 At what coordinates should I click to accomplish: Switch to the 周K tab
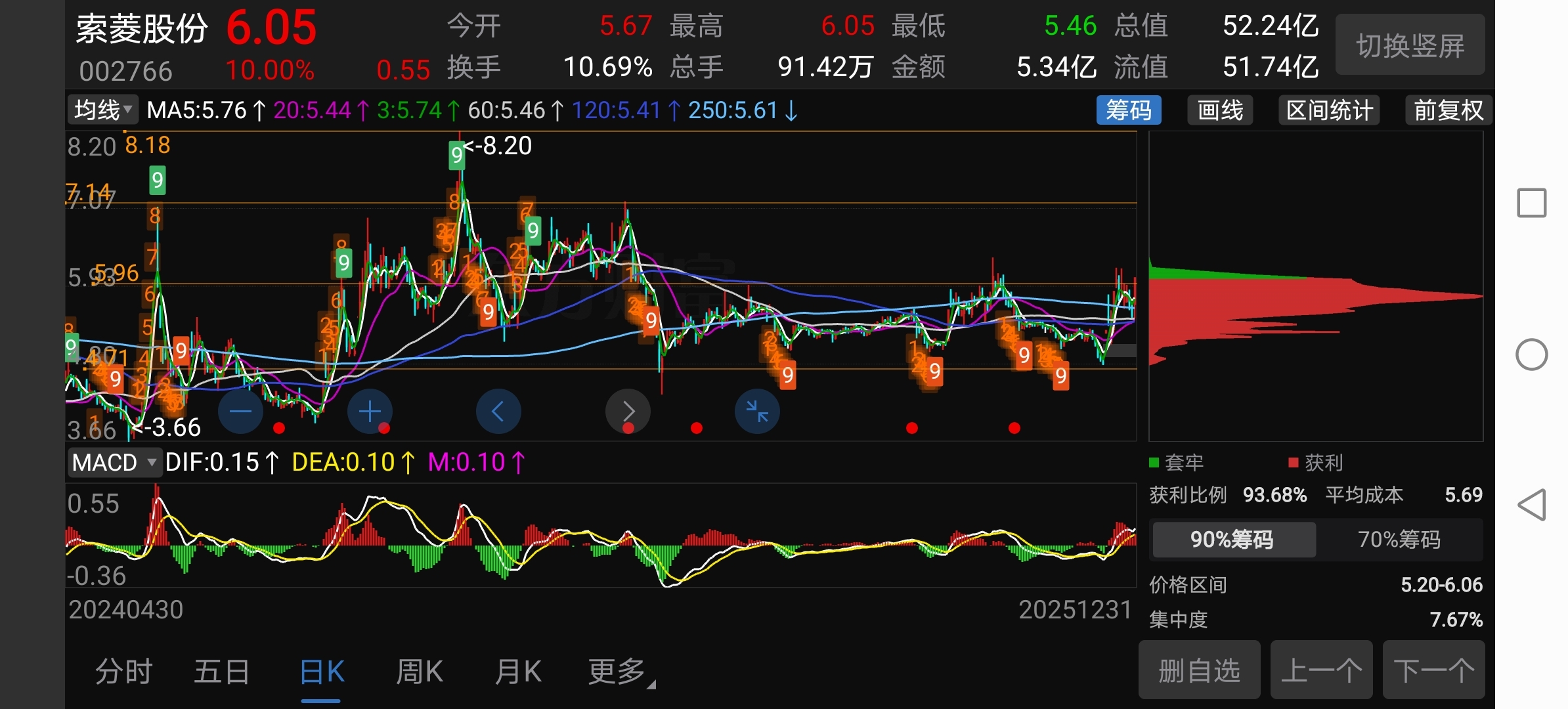(420, 672)
